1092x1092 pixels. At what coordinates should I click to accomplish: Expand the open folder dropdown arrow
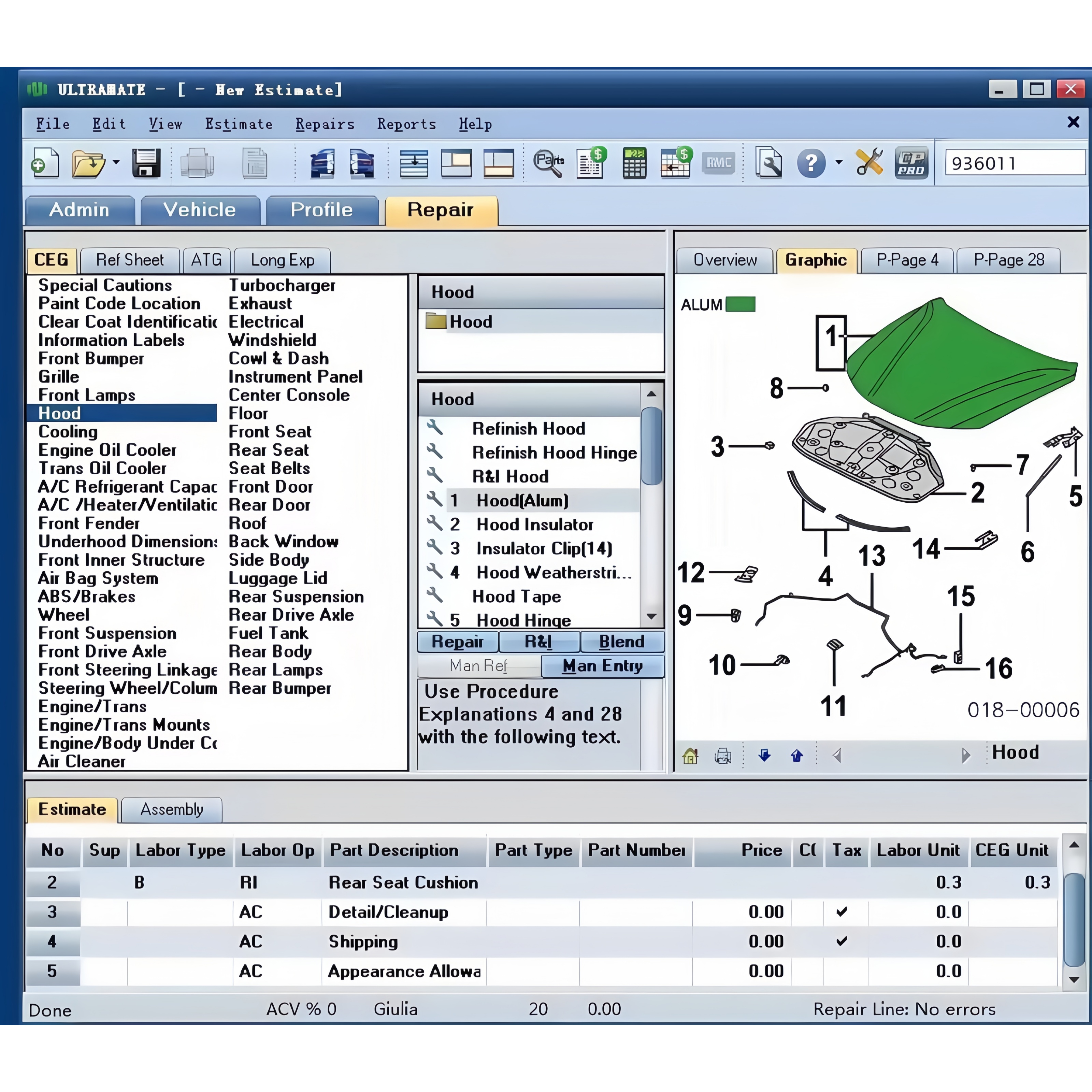[116, 162]
